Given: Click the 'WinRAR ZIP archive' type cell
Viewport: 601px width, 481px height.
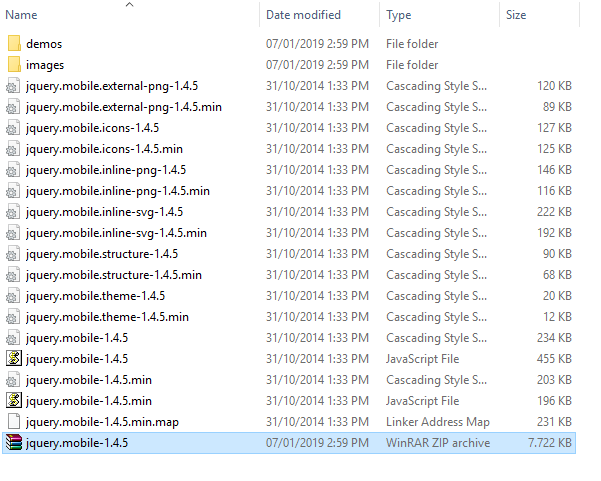Looking at the screenshot, I should click(x=438, y=443).
